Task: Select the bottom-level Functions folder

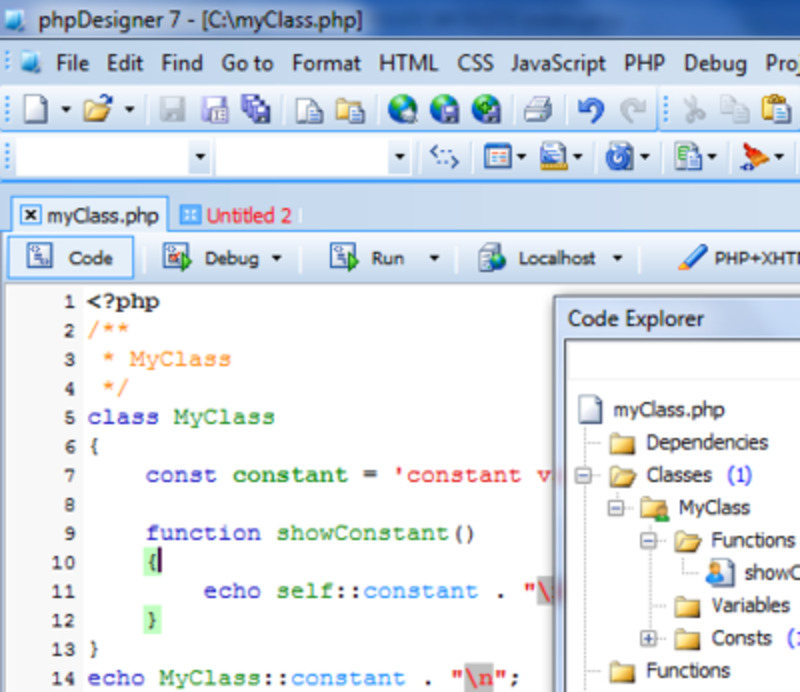Action: [x=688, y=671]
